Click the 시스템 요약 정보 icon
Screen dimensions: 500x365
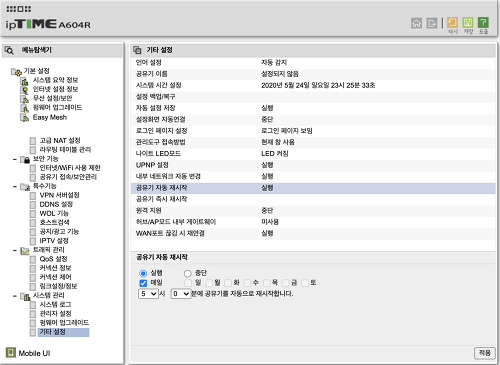tap(25, 81)
